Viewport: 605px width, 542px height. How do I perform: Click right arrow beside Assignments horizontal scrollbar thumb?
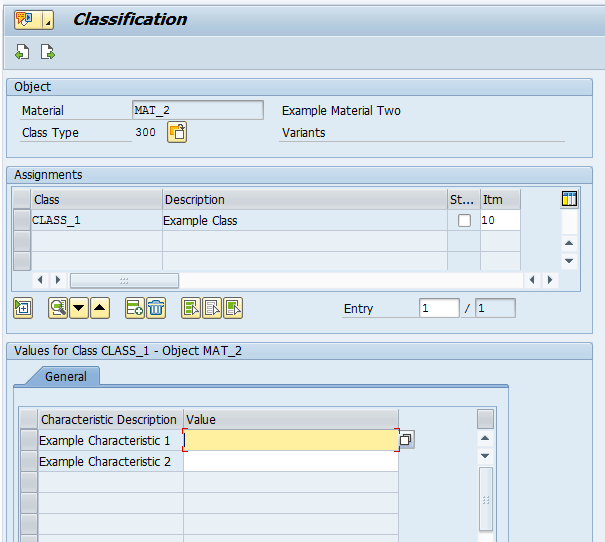point(58,280)
